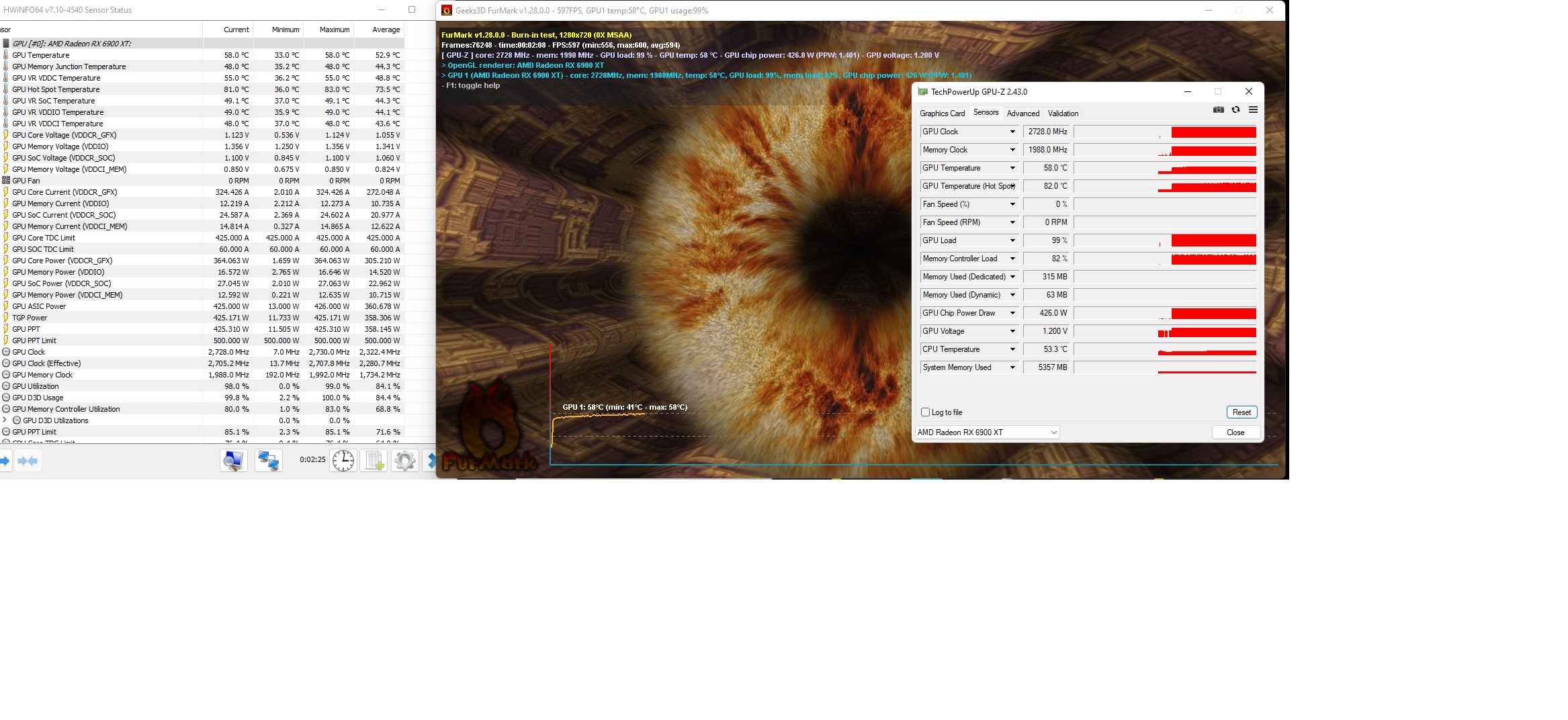Open Memory Clock sensor dropdown in GPU-Z
This screenshot has width=1568, height=720.
1012,150
